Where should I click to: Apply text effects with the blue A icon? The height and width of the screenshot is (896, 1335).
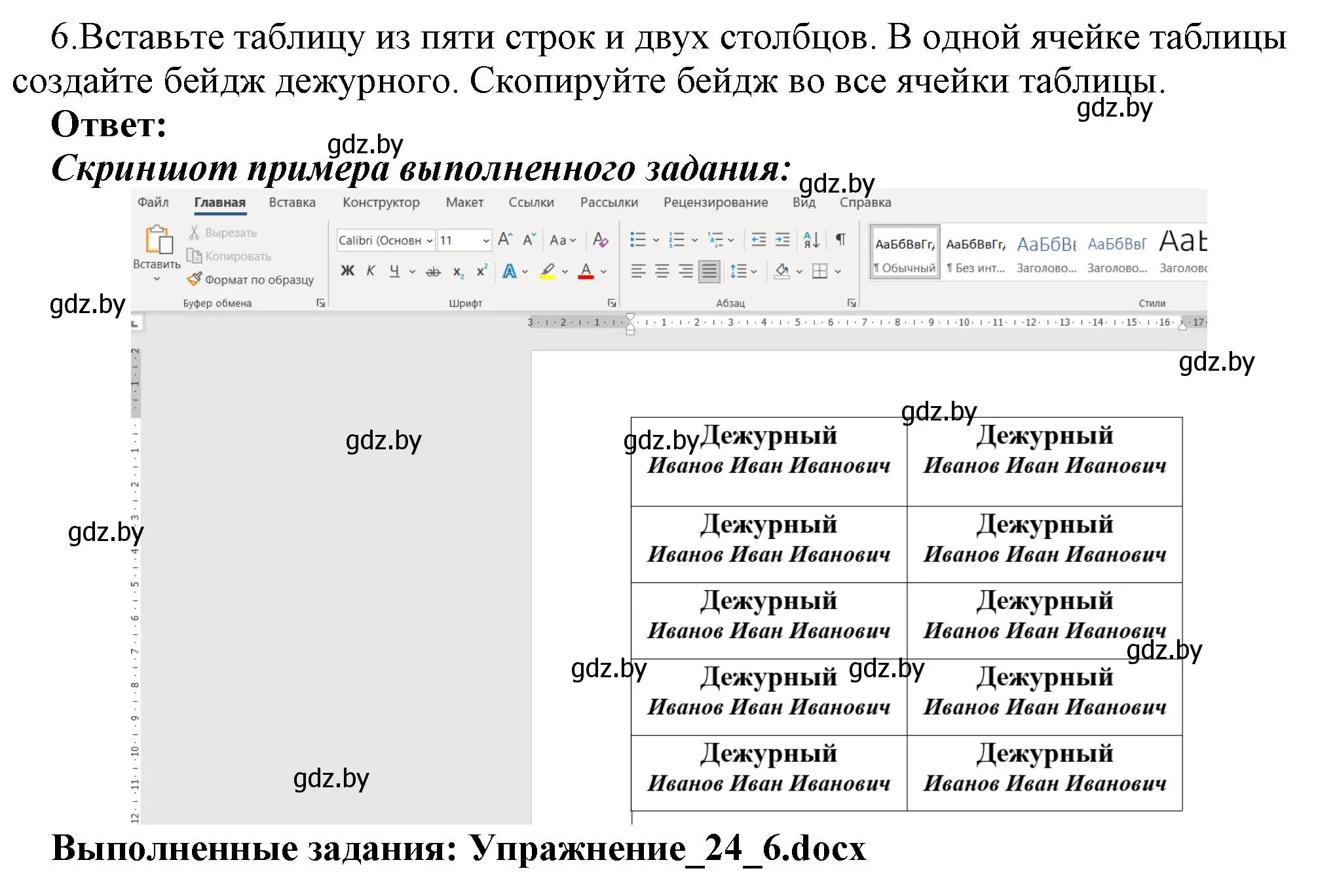[510, 271]
